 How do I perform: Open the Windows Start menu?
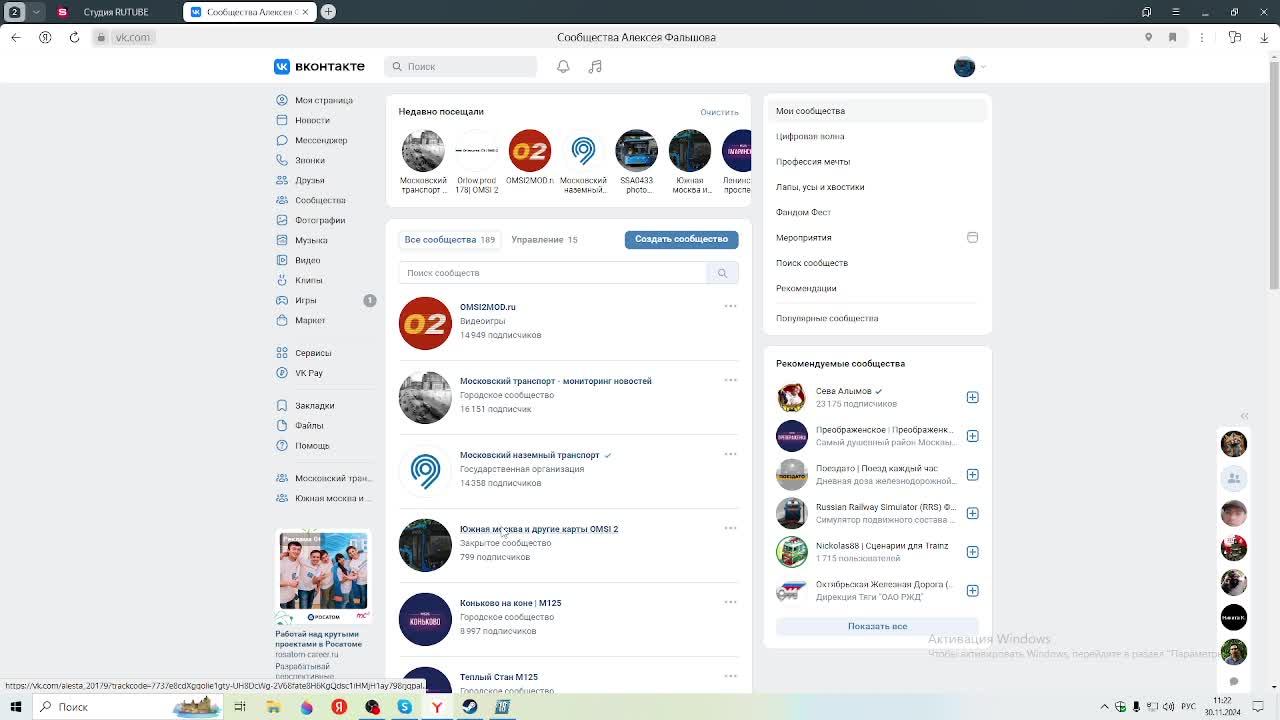tap(14, 707)
